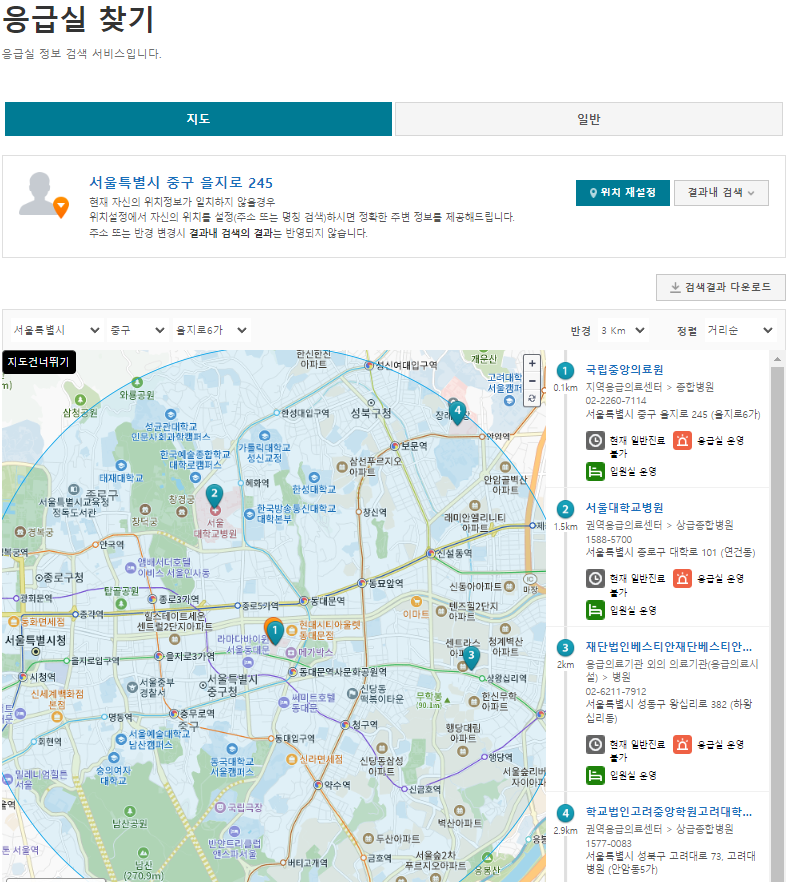This screenshot has width=788, height=882.
Task: Open the 결과내 검색 dropdown
Action: 721,193
